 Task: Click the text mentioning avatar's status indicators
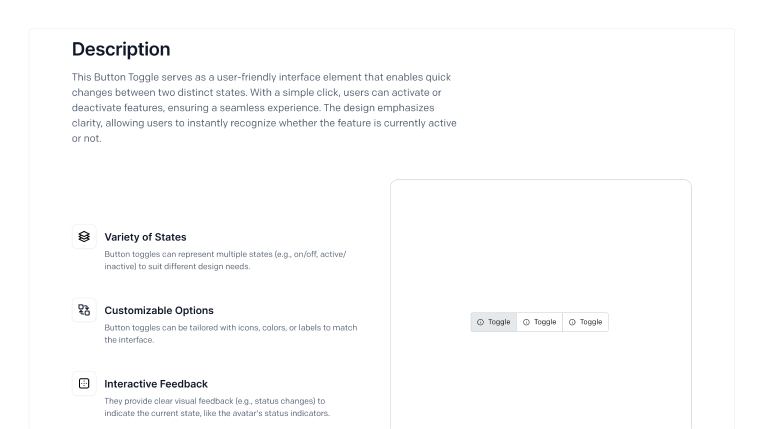point(217,407)
